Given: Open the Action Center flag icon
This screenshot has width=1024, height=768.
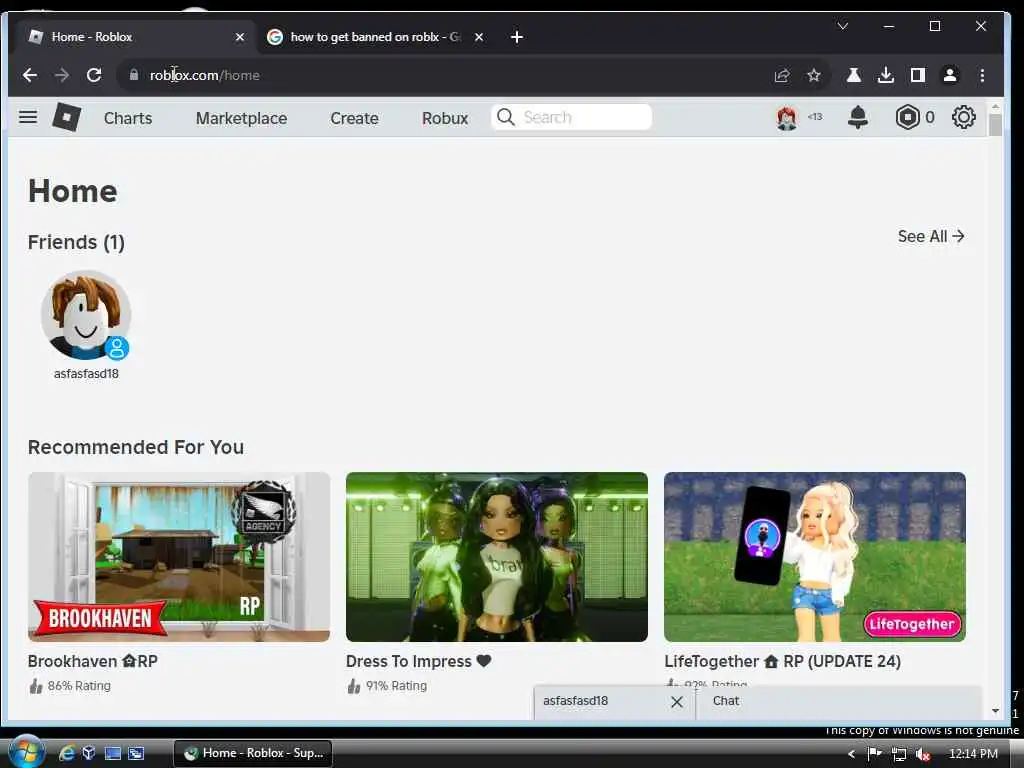Looking at the screenshot, I should click(x=874, y=754).
